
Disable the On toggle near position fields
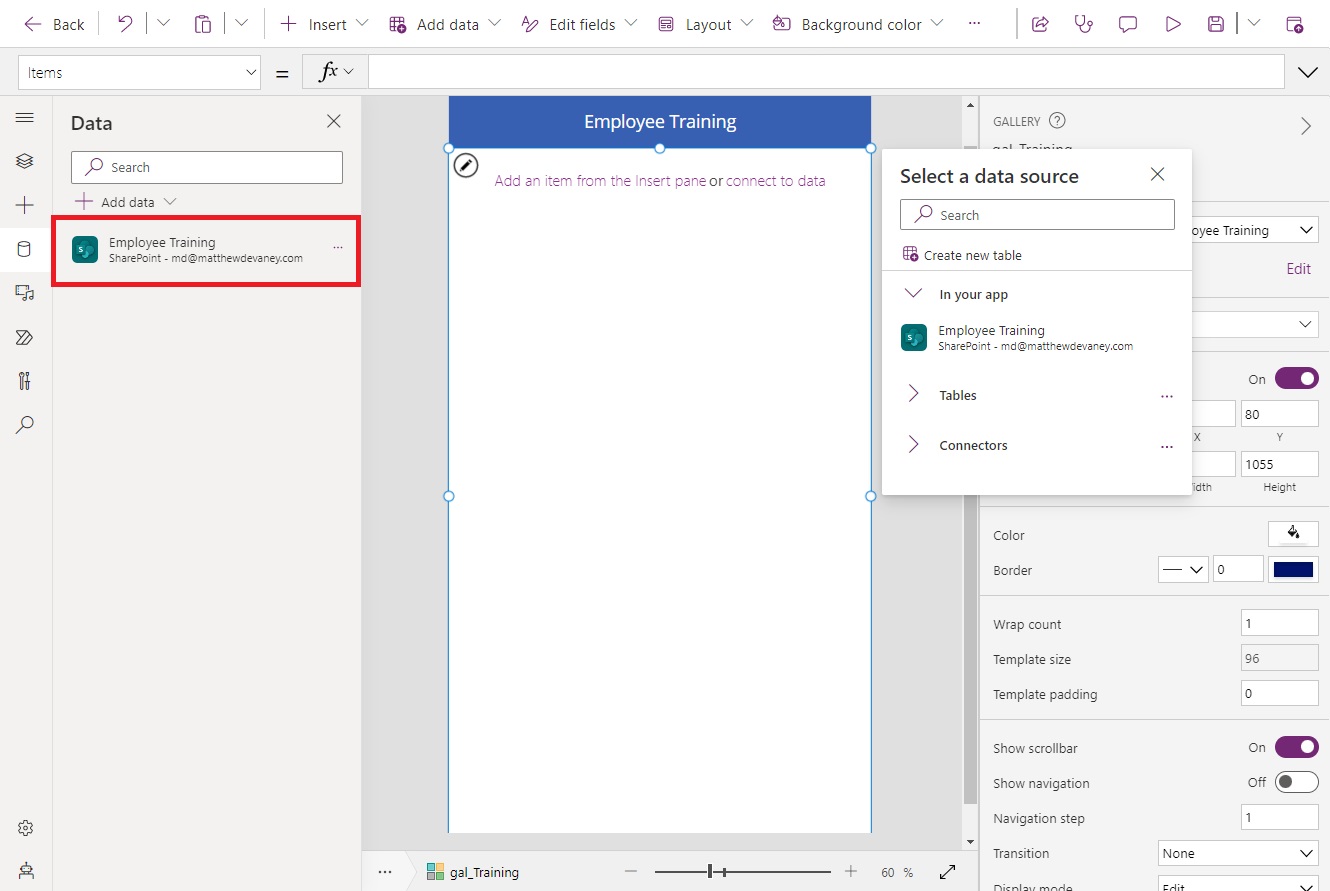(x=1296, y=378)
